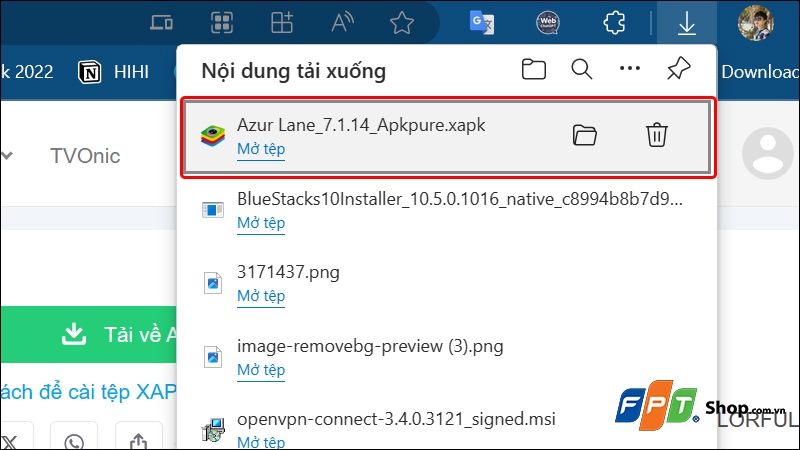Open file link under openvpn-connect msi
This screenshot has height=450, width=800.
(261, 442)
